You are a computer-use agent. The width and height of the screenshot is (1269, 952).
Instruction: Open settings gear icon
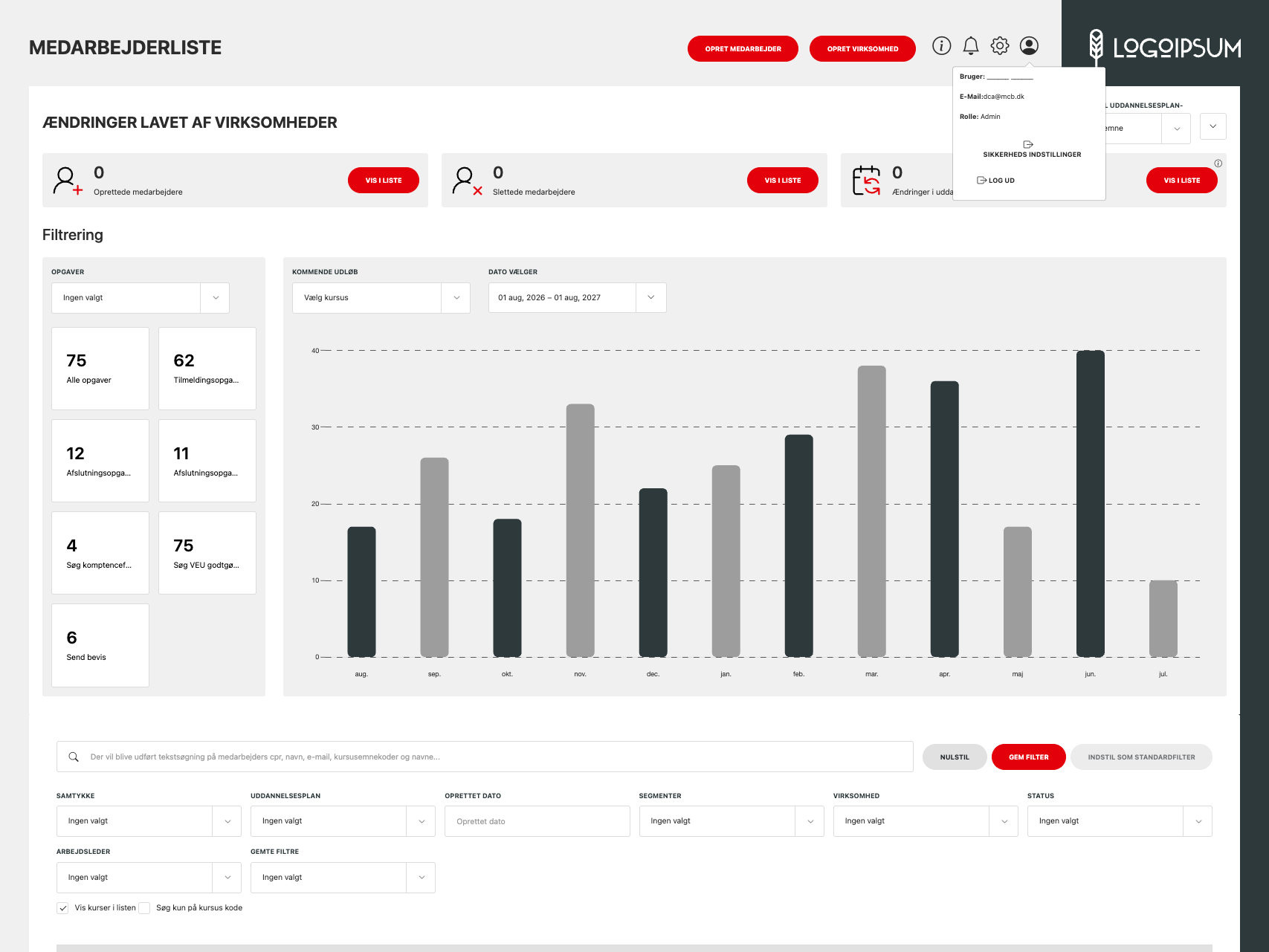point(1000,46)
